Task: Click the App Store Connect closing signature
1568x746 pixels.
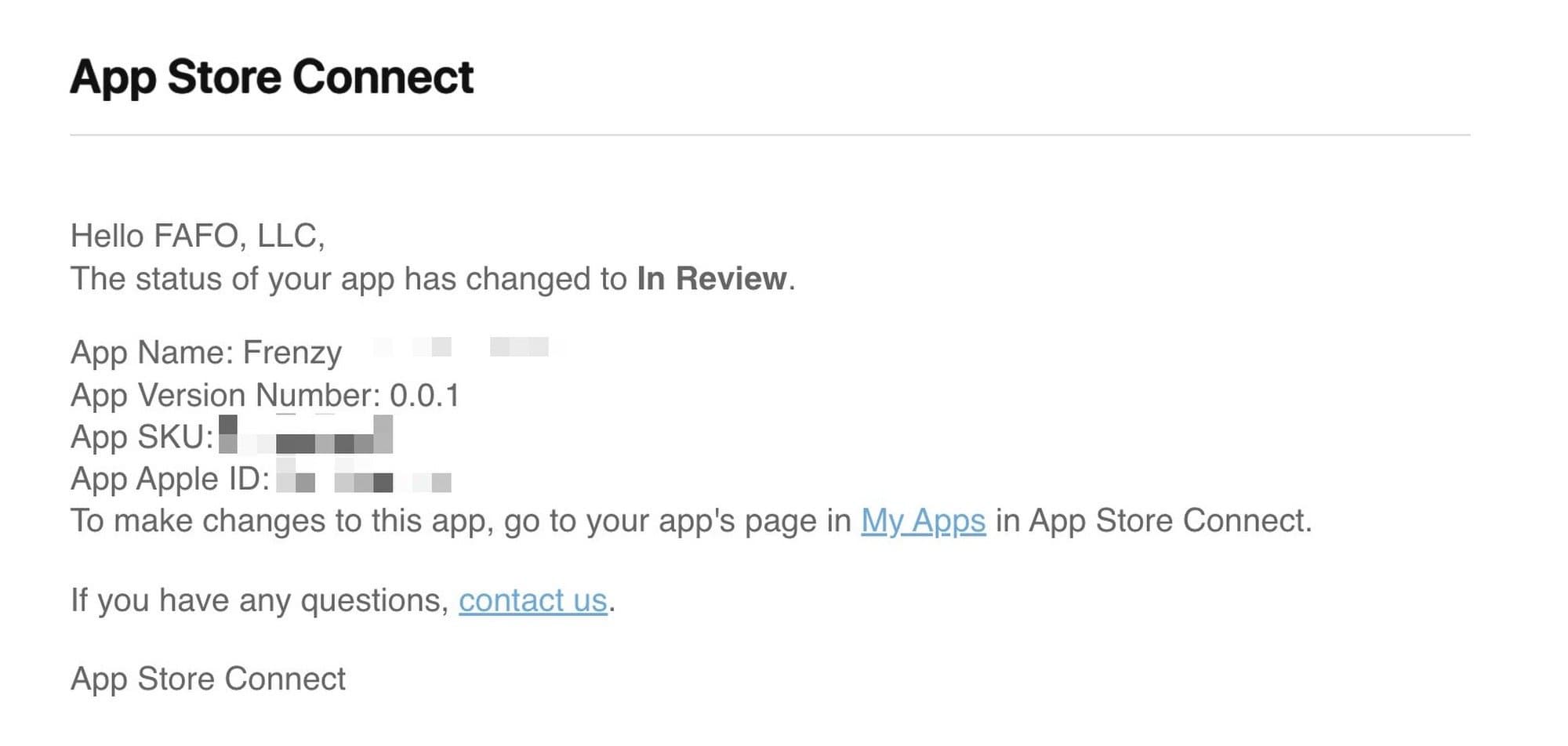Action: point(208,679)
